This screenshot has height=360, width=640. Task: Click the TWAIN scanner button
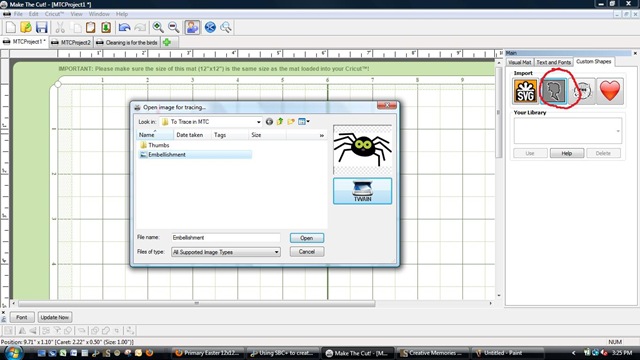(x=362, y=191)
